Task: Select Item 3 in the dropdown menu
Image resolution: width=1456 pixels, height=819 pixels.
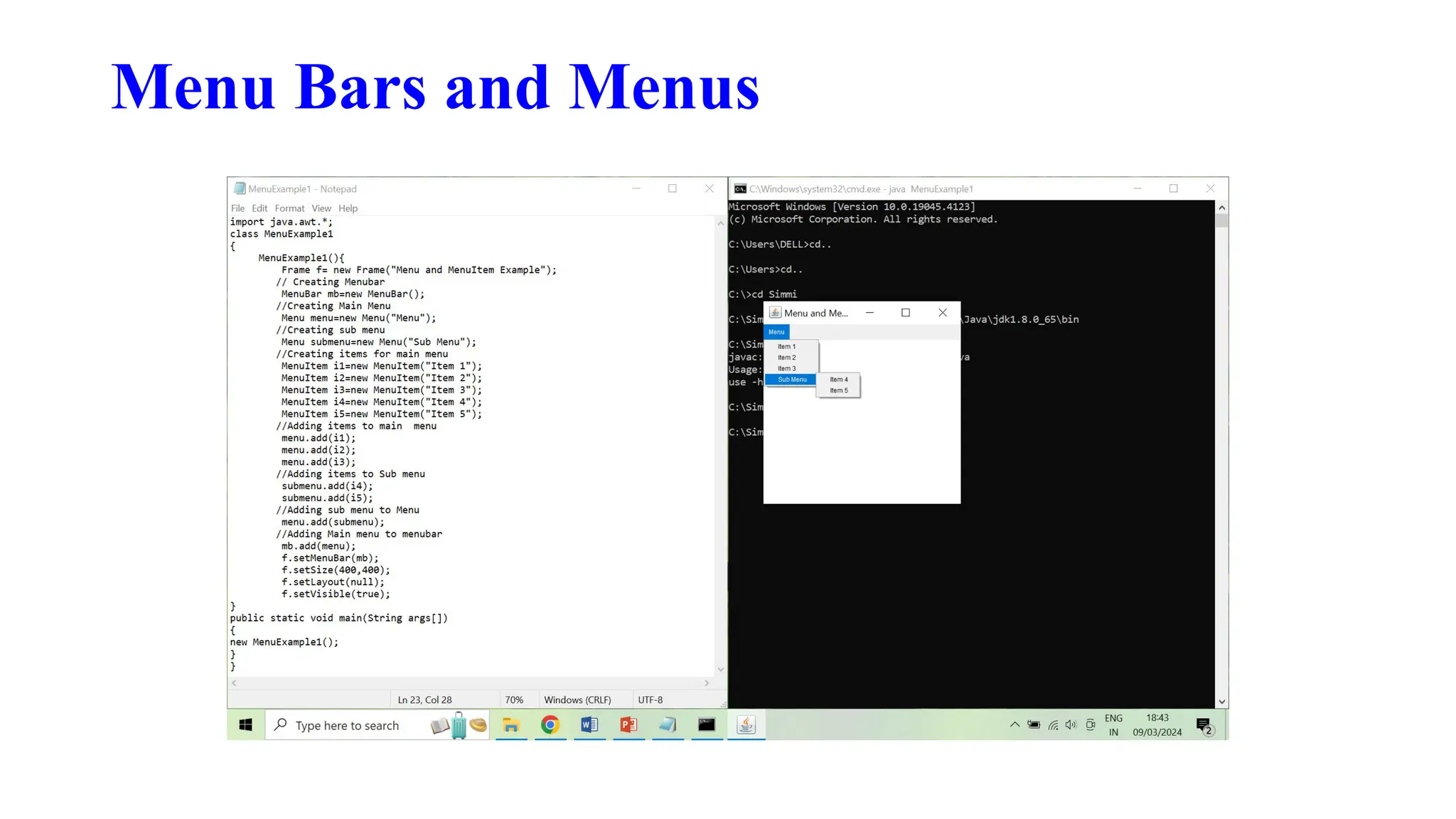Action: point(786,368)
